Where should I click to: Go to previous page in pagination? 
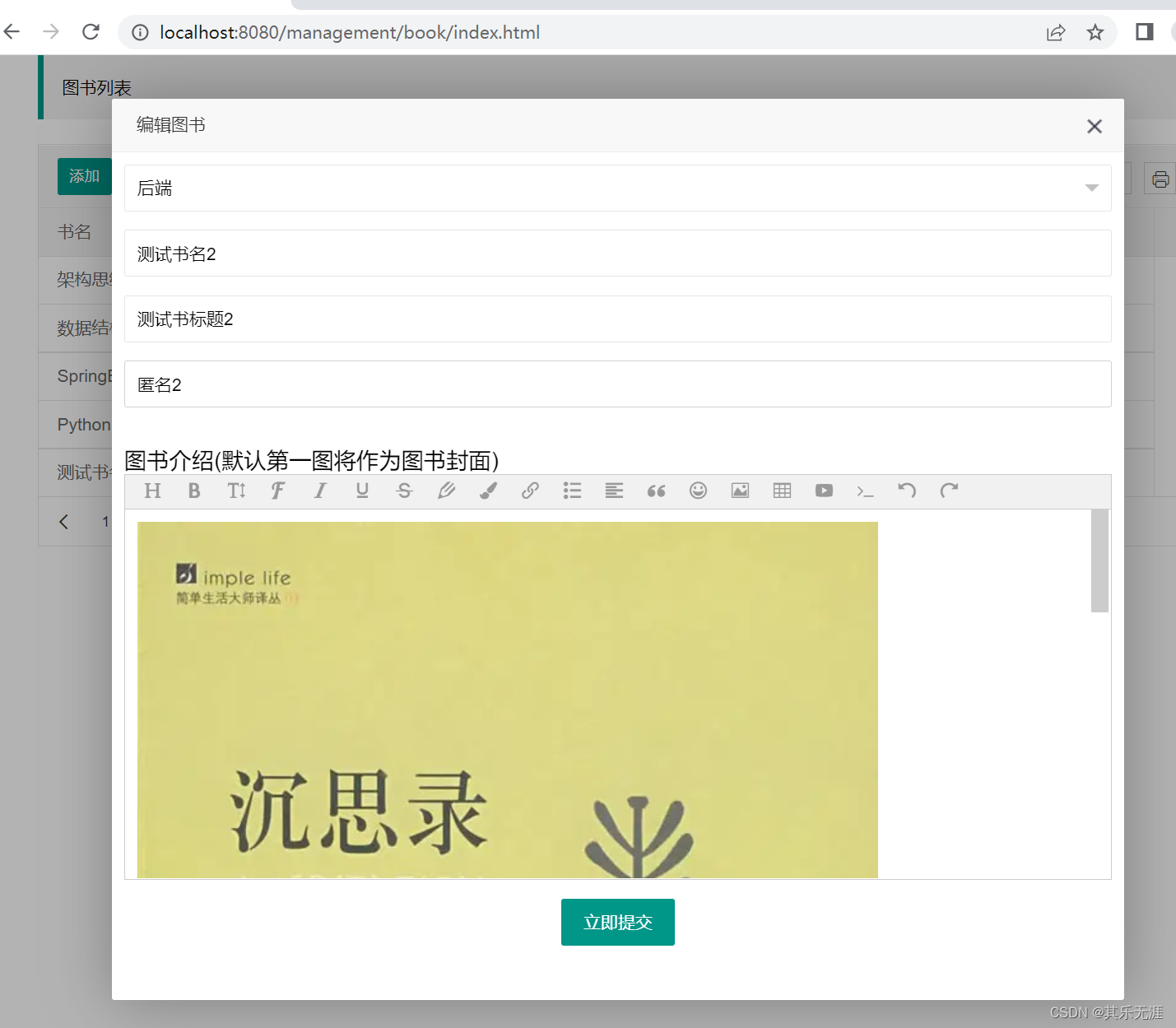coord(63,522)
